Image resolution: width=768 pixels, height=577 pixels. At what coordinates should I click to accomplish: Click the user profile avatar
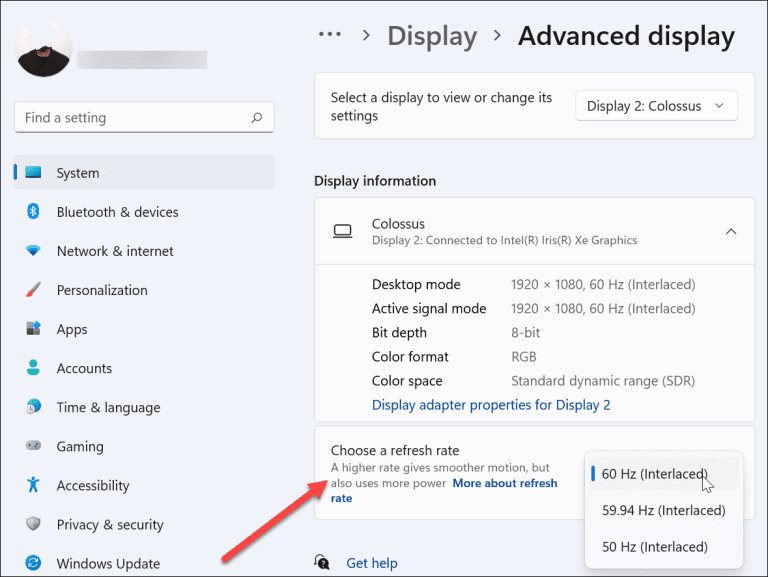(x=44, y=49)
